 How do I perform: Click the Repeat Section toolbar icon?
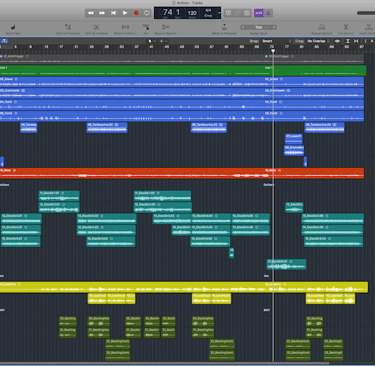(x=322, y=27)
